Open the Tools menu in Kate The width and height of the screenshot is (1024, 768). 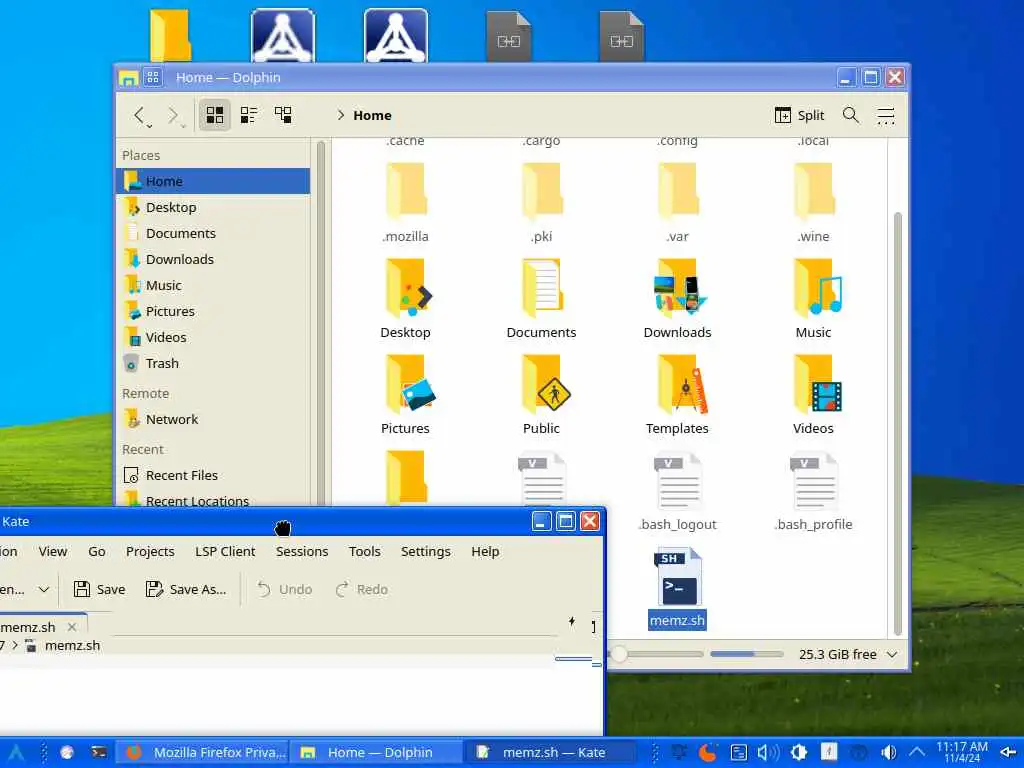pyautogui.click(x=364, y=551)
